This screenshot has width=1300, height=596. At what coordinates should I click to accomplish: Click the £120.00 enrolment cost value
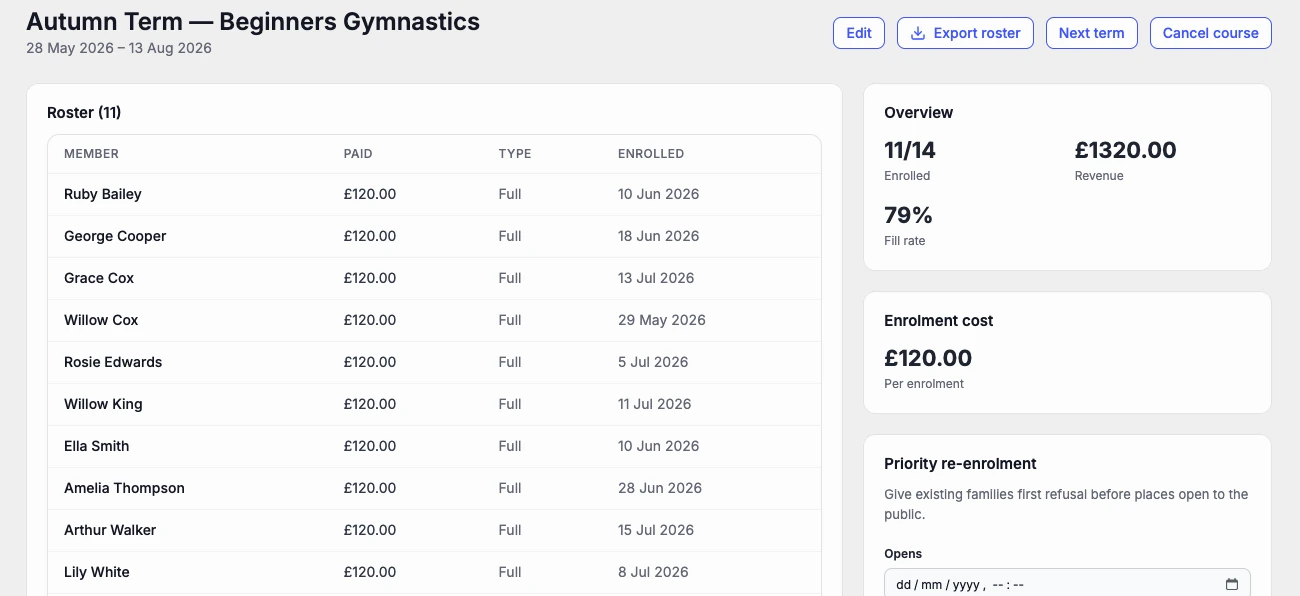tap(928, 358)
